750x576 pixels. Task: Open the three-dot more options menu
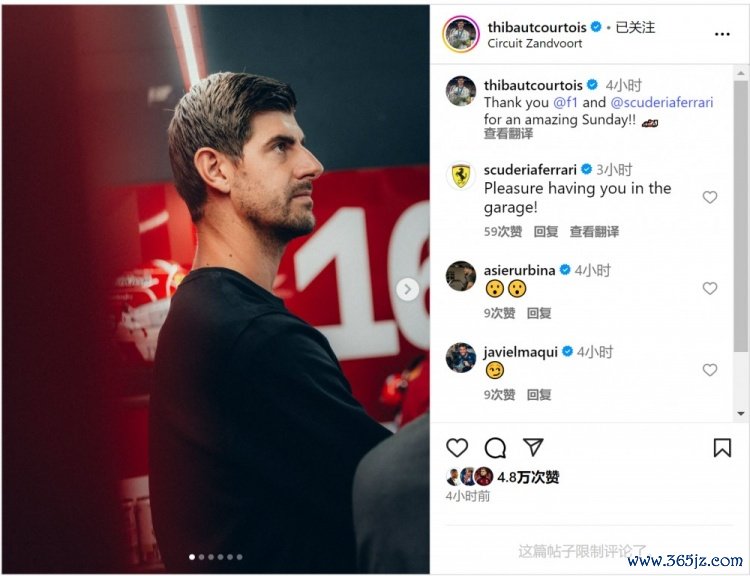click(722, 34)
